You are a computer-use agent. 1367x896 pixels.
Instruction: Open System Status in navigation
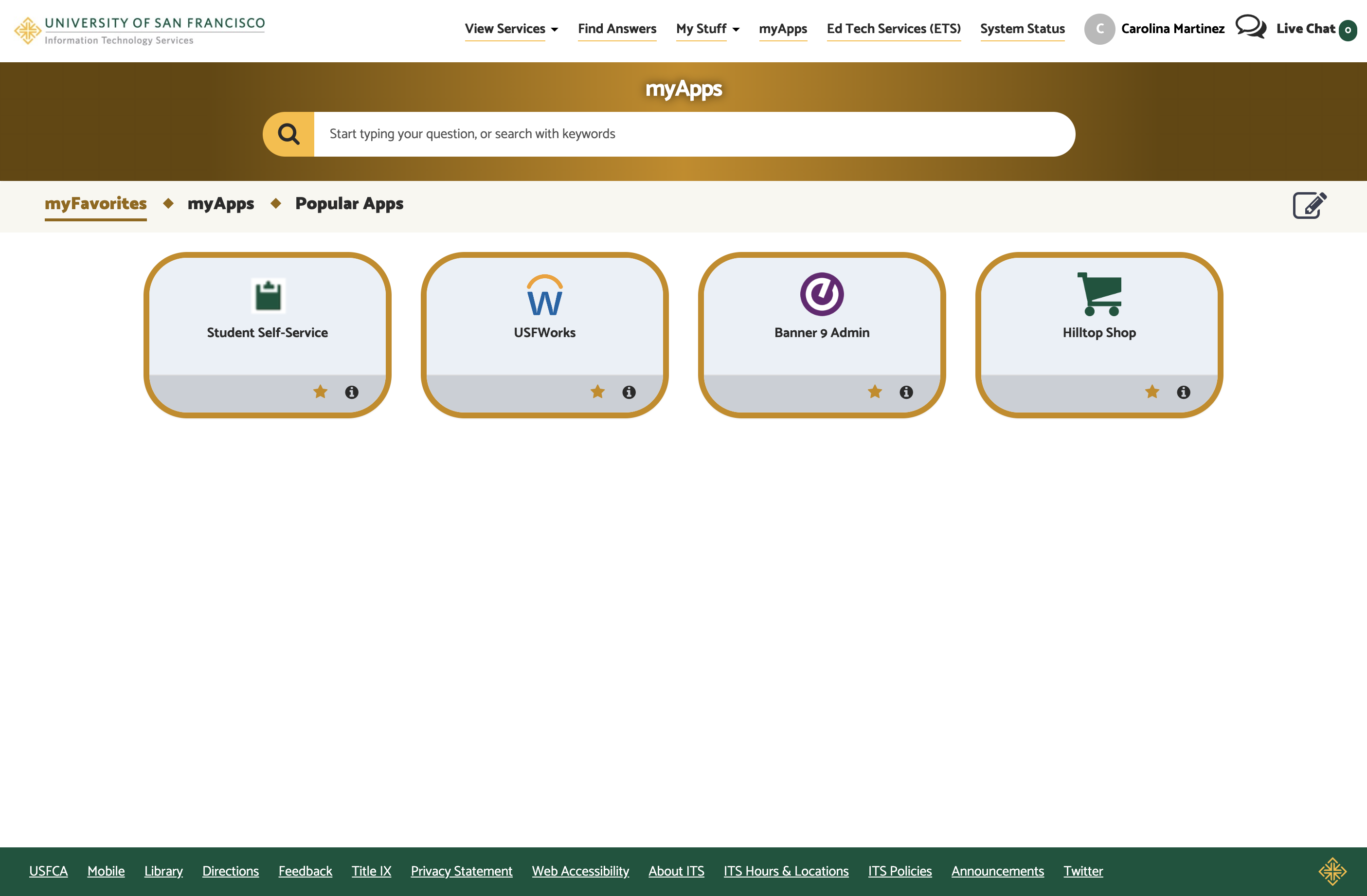pyautogui.click(x=1023, y=29)
